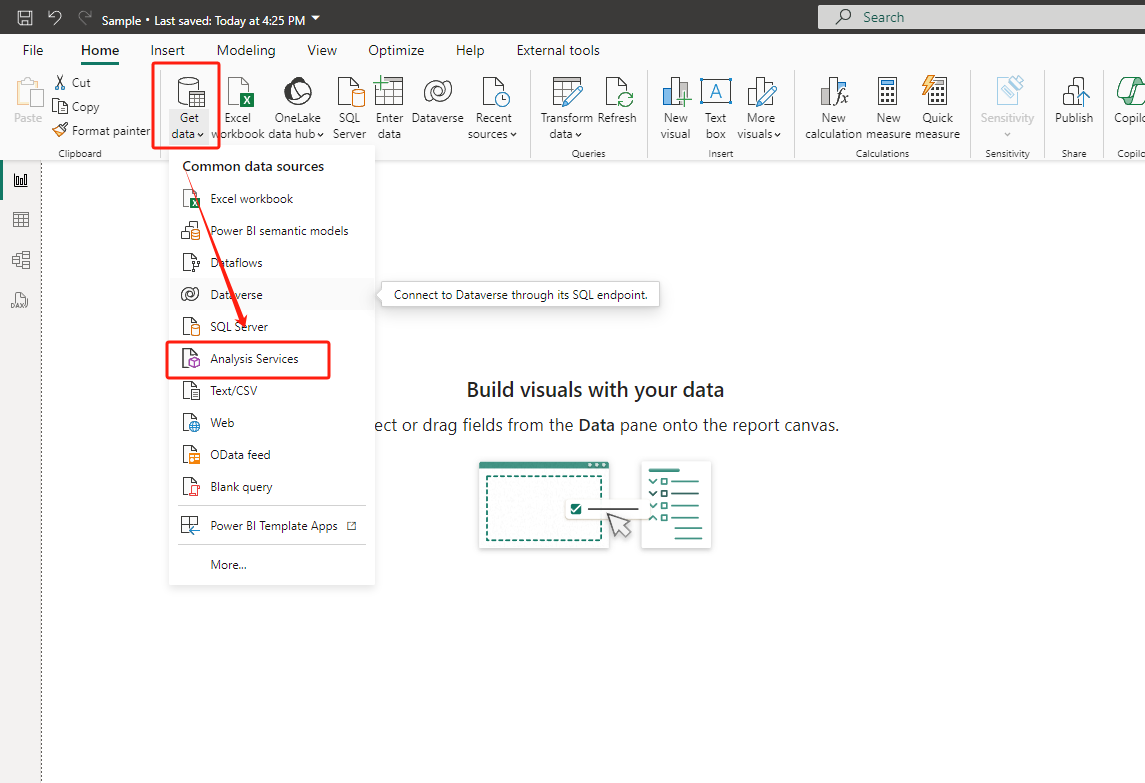Select SQL Server in dropdown list
This screenshot has height=783, width=1145.
(272, 326)
